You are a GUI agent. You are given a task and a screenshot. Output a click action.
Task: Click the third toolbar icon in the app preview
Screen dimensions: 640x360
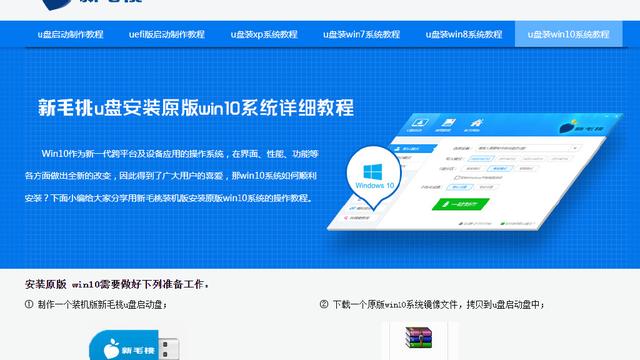coord(475,124)
